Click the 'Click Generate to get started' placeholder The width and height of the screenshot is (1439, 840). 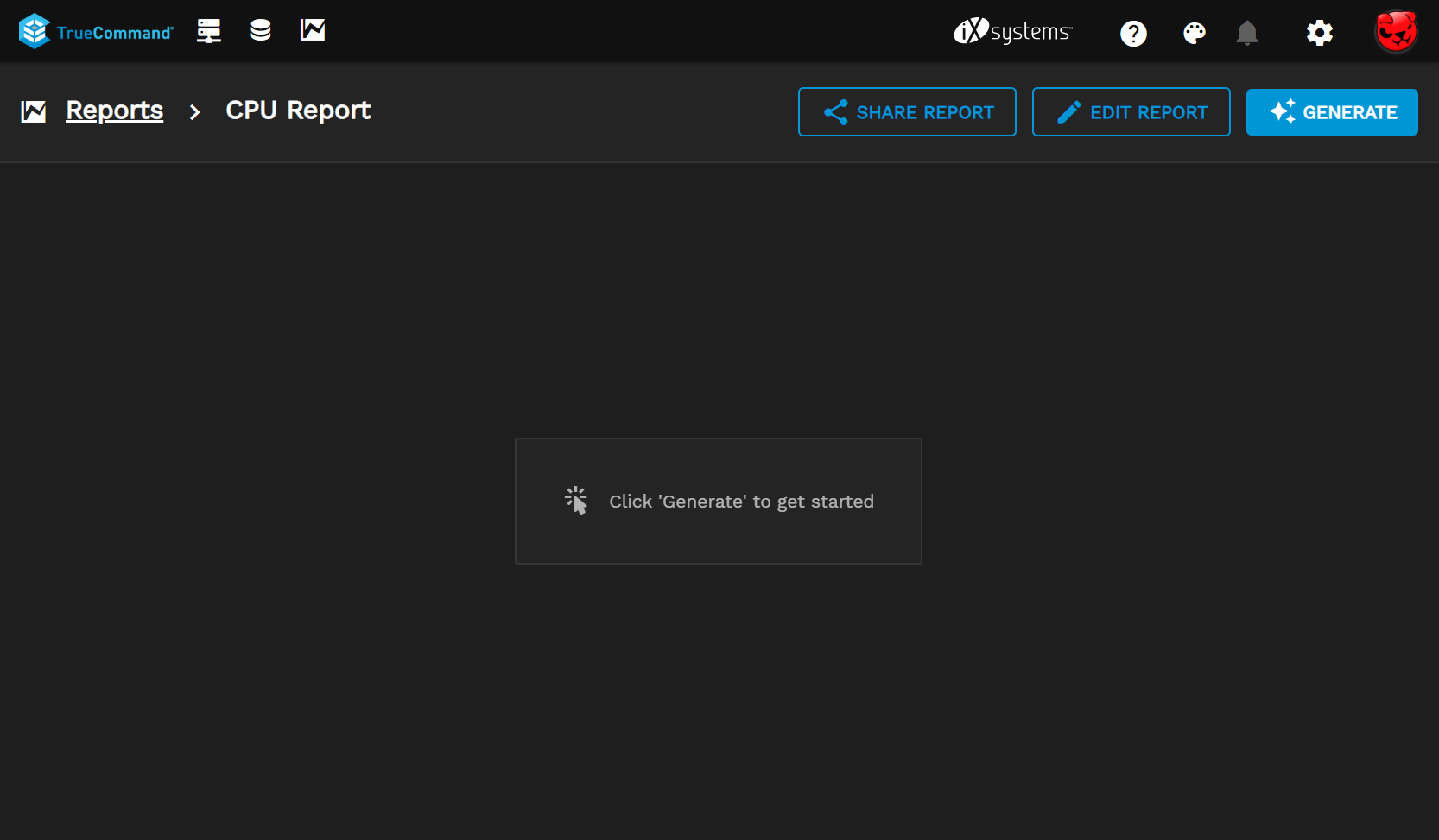point(718,501)
